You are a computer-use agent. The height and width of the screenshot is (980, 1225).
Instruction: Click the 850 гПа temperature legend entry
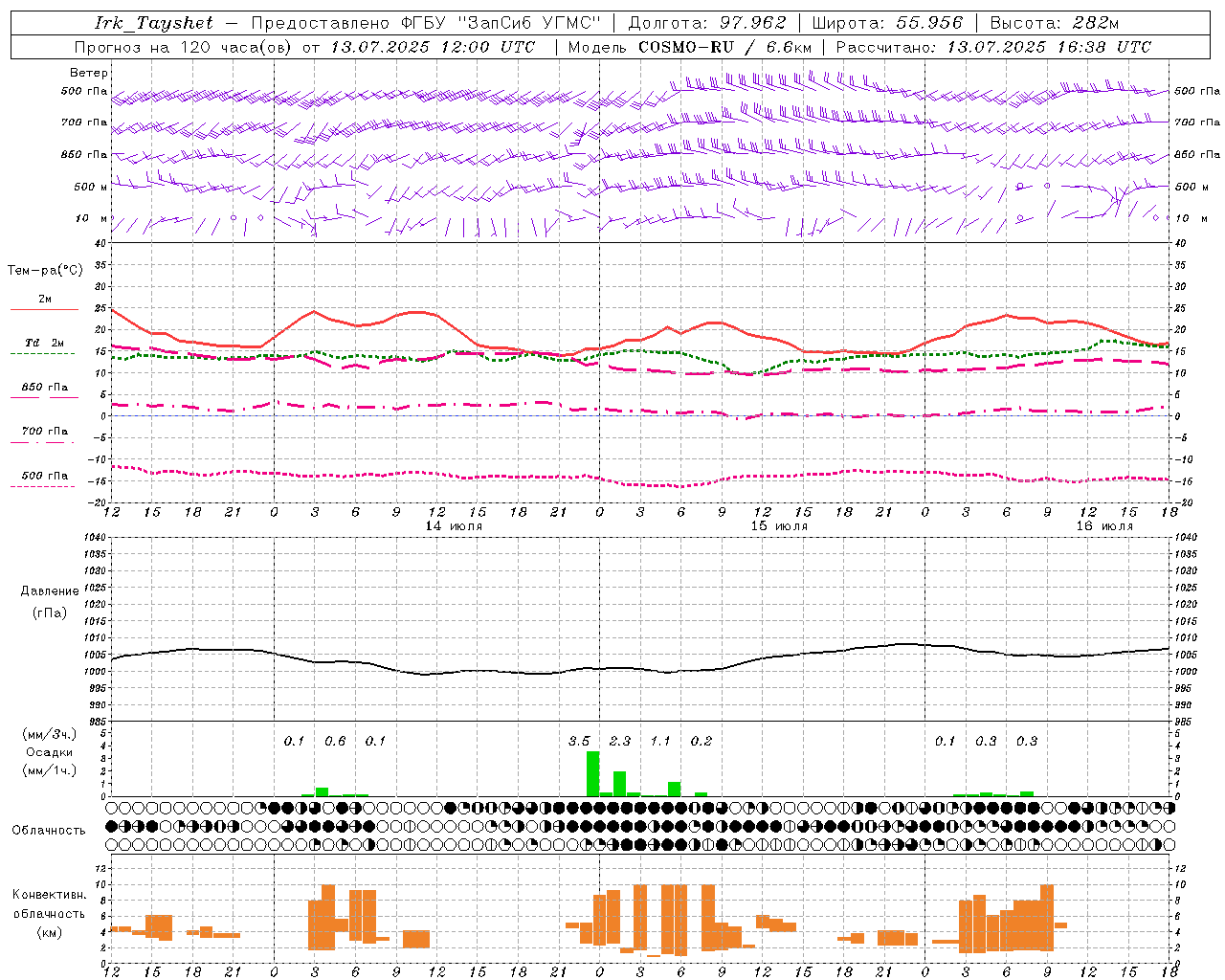click(x=45, y=388)
